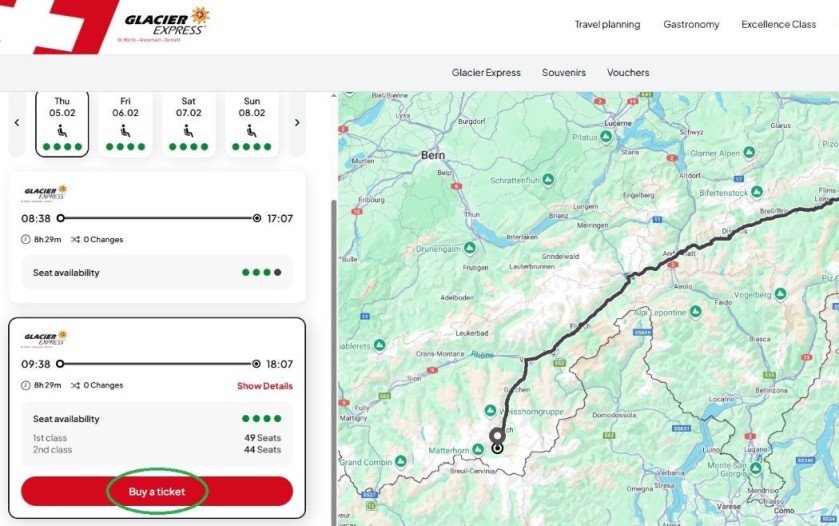Click Grindelwald label on map
839x526 pixels.
tap(560, 256)
